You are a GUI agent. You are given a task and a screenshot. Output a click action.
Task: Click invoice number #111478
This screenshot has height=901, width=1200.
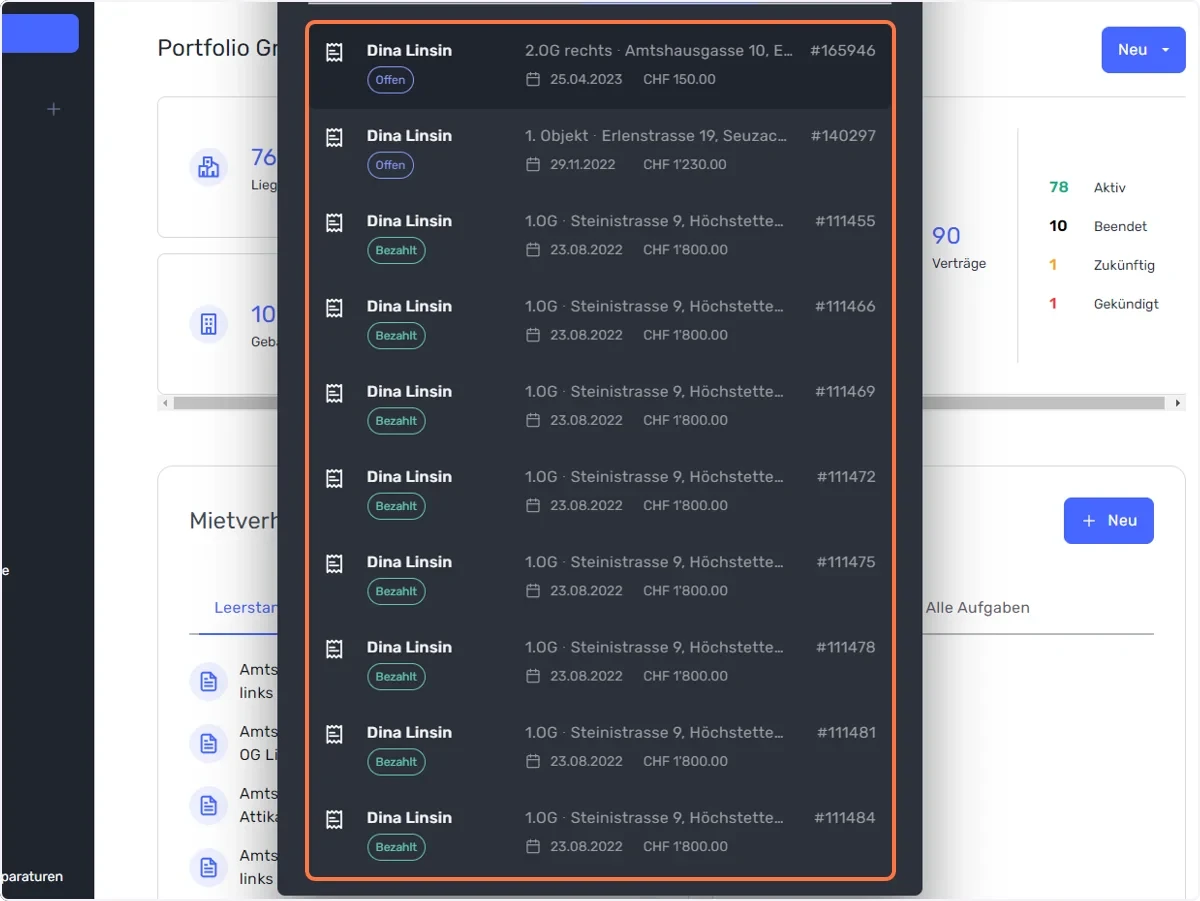(x=846, y=648)
